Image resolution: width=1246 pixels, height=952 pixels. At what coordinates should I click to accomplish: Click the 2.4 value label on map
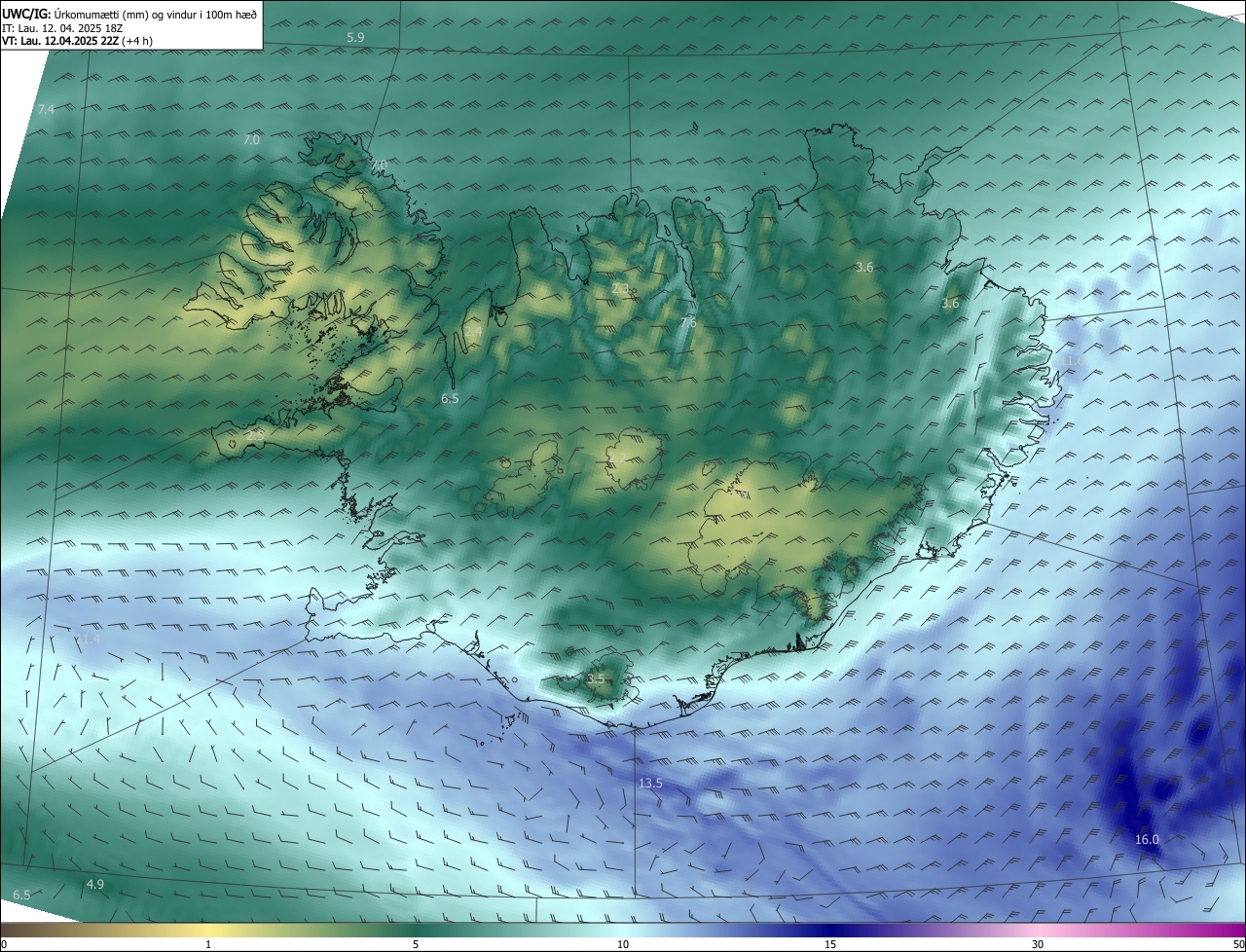[x=473, y=332]
